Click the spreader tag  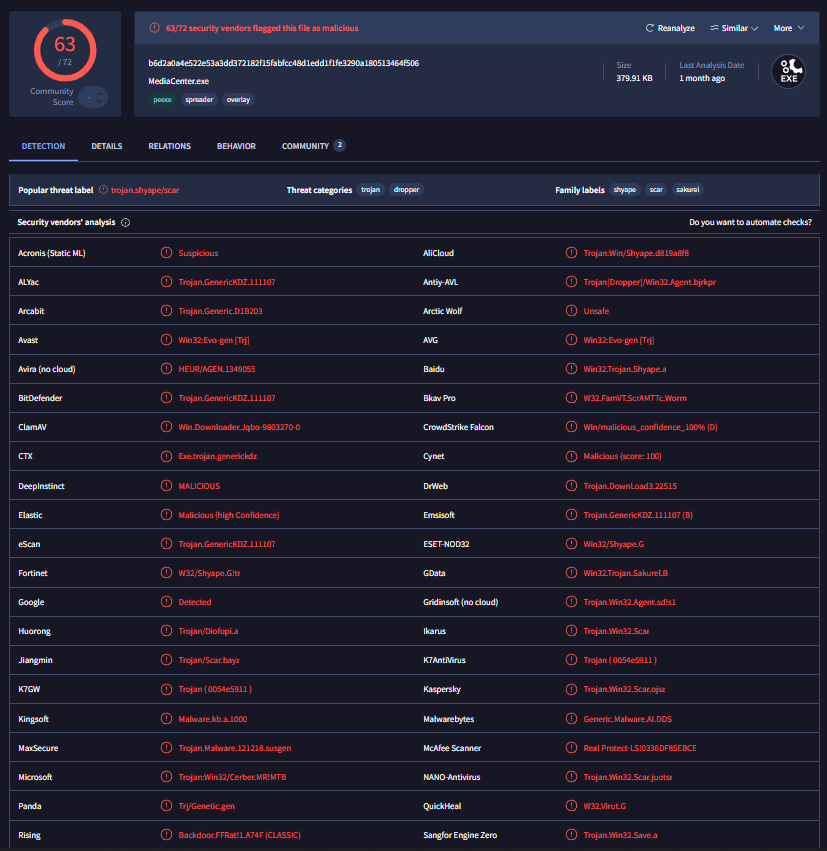(199, 99)
